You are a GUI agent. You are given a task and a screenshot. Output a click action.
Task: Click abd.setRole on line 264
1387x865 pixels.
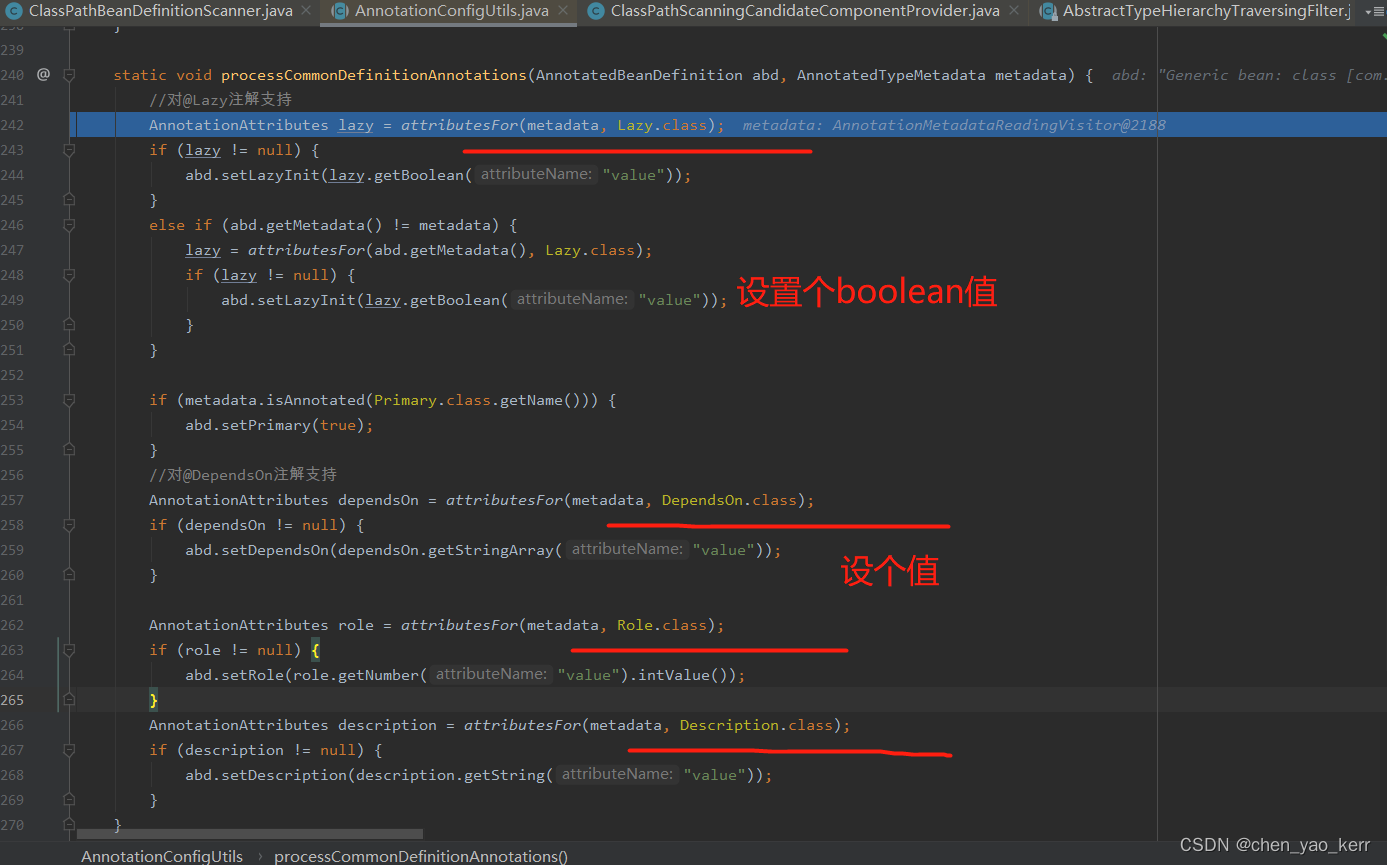pyautogui.click(x=234, y=675)
